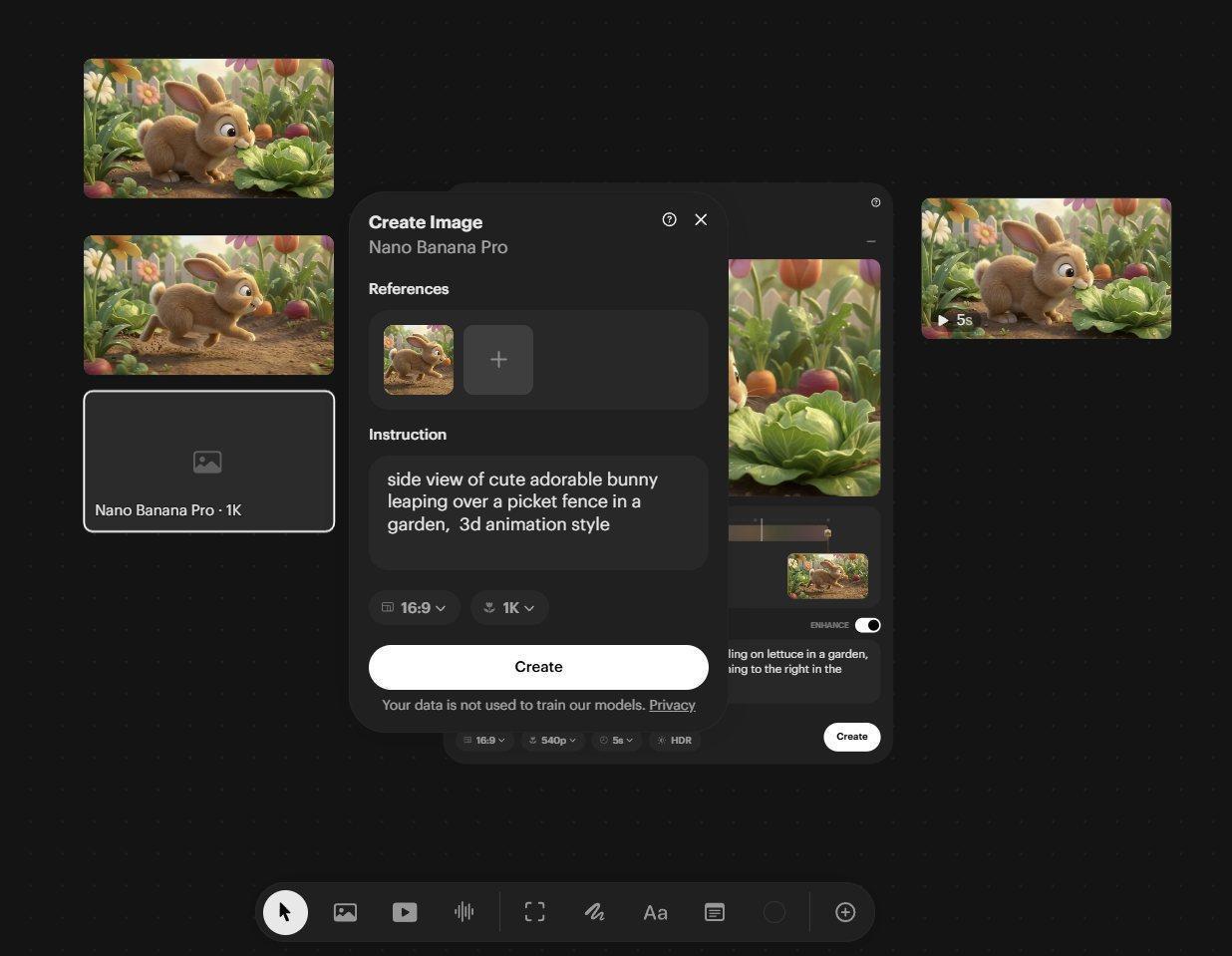Add a new reference image
Viewport: 1232px width, 956px height.
tap(498, 360)
